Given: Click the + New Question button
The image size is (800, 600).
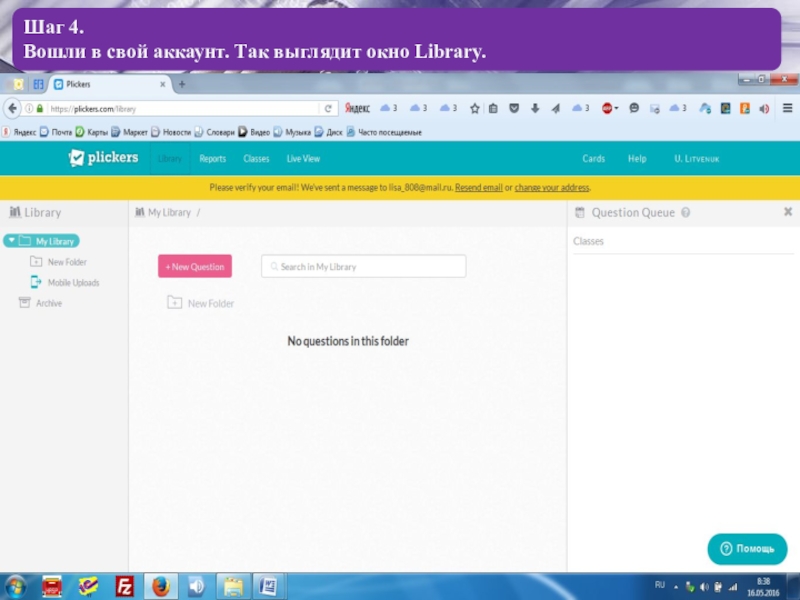Looking at the screenshot, I should [x=194, y=266].
